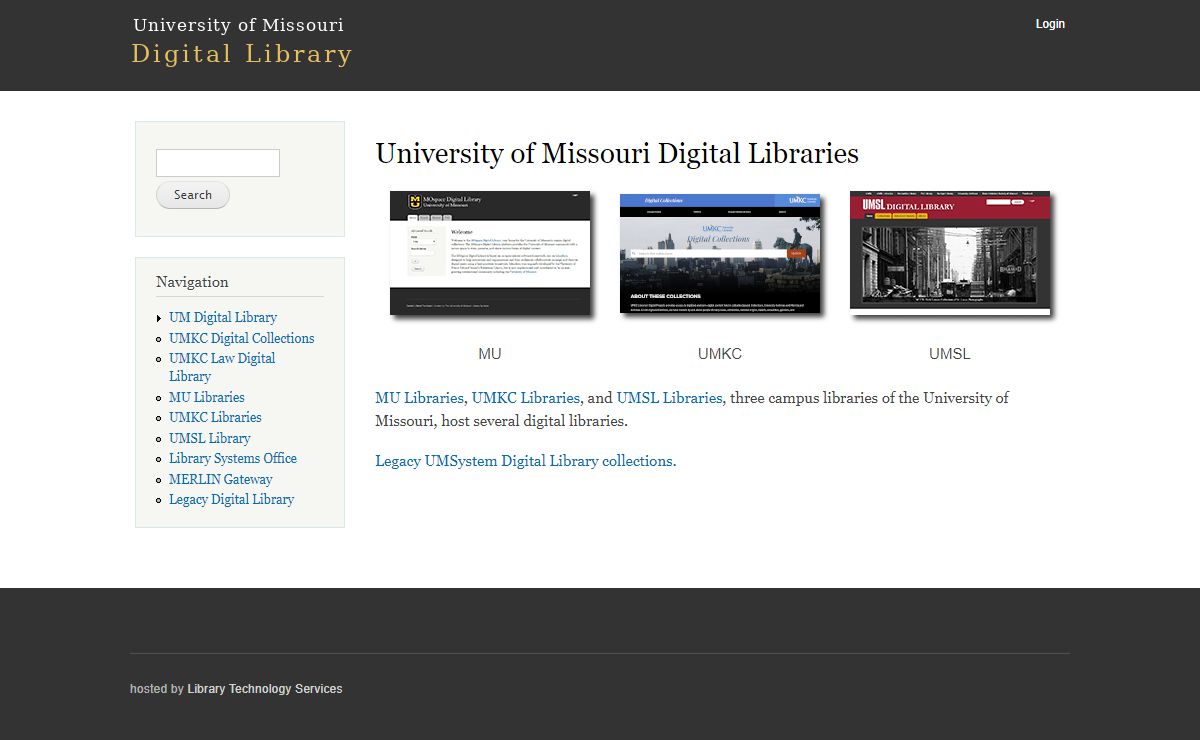Open UMSL Library navigation link
This screenshot has width=1200, height=740.
click(x=210, y=438)
